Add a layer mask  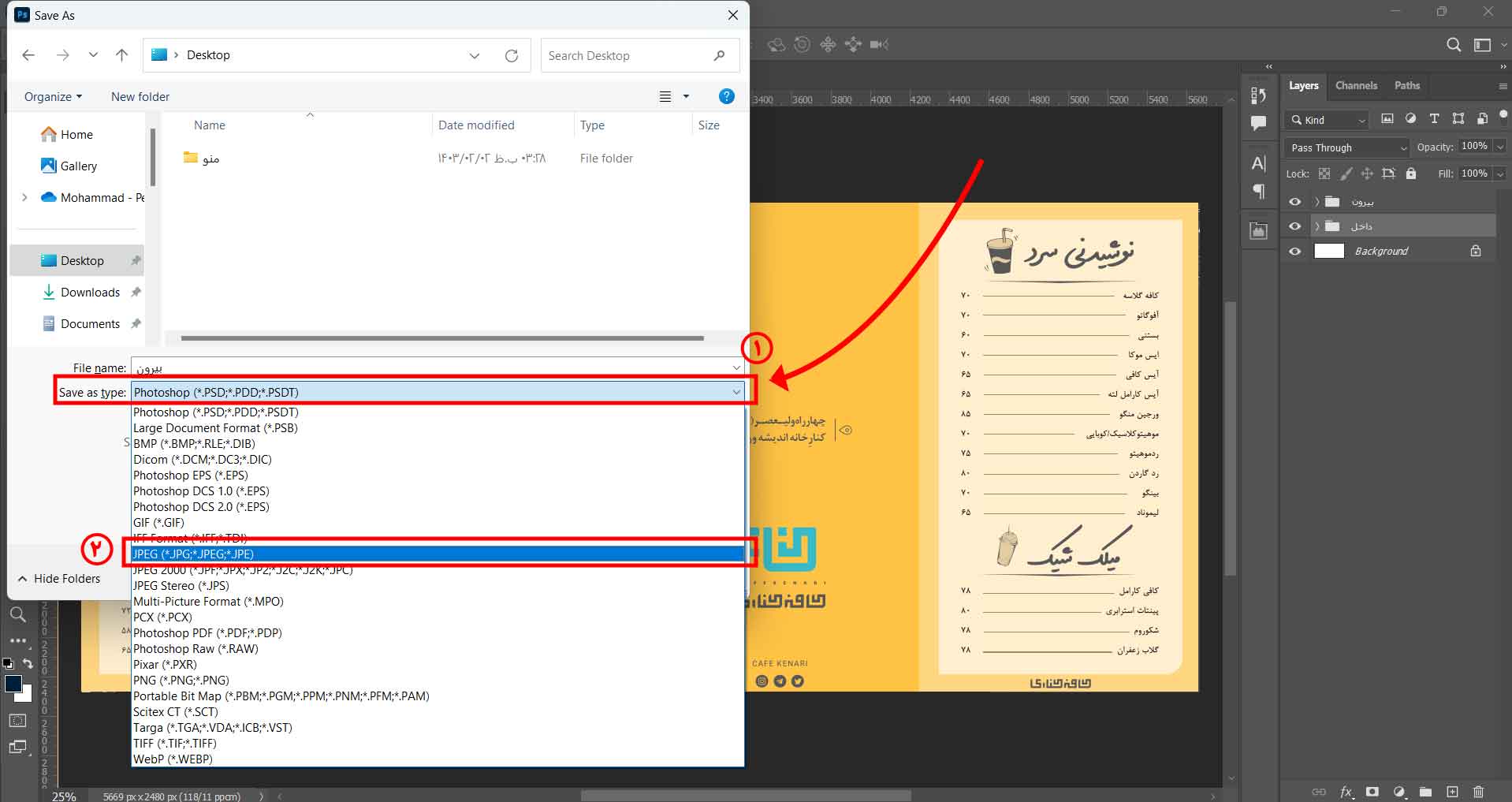[1372, 792]
